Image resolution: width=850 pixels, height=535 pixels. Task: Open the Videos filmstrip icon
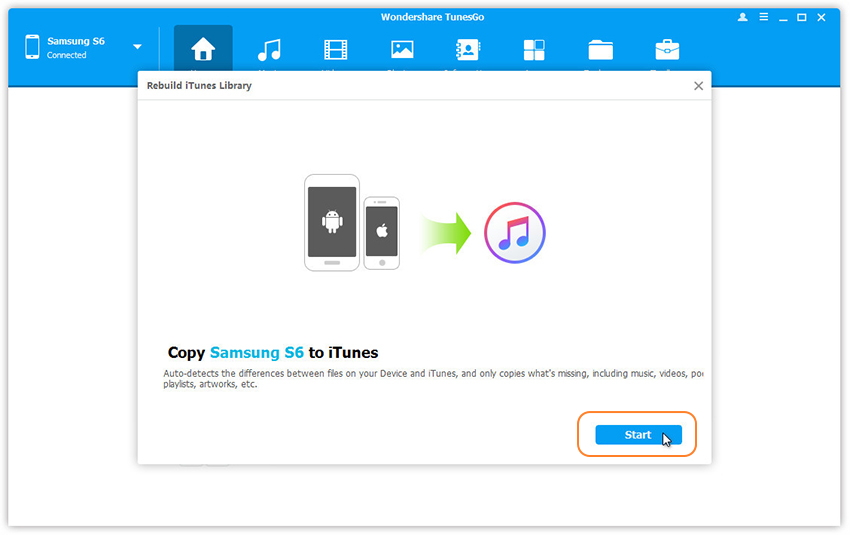336,50
